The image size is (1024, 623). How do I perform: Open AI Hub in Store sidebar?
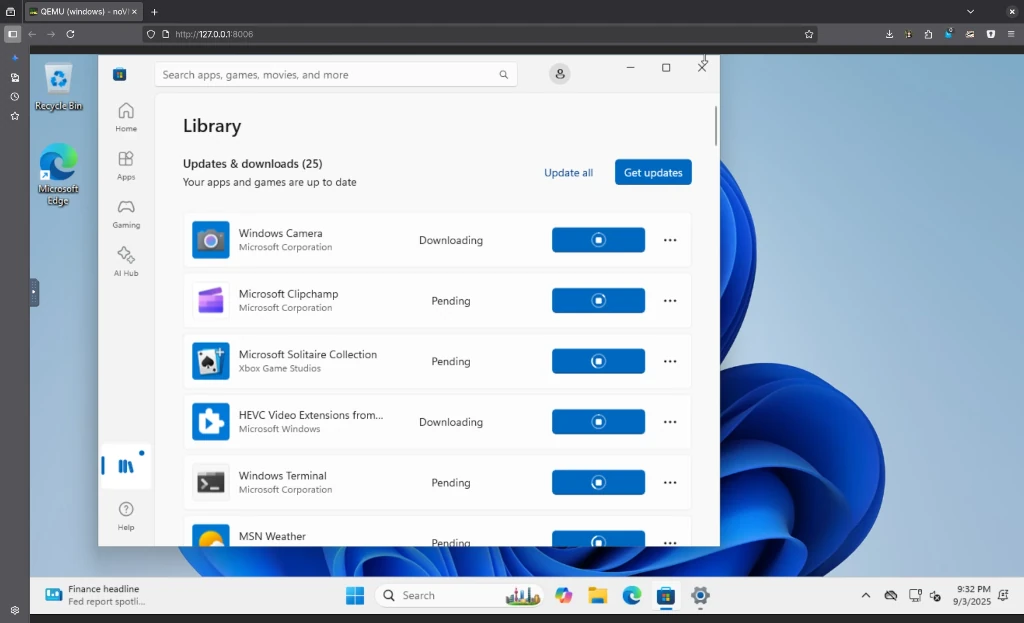coord(126,261)
